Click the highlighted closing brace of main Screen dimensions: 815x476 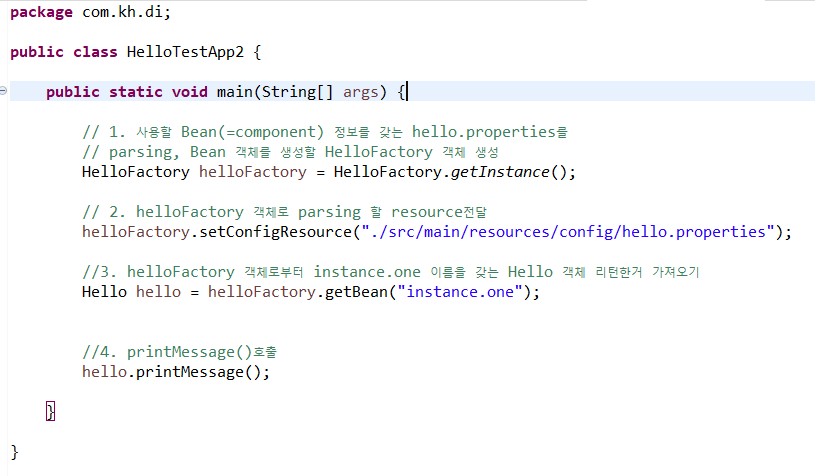pos(50,412)
